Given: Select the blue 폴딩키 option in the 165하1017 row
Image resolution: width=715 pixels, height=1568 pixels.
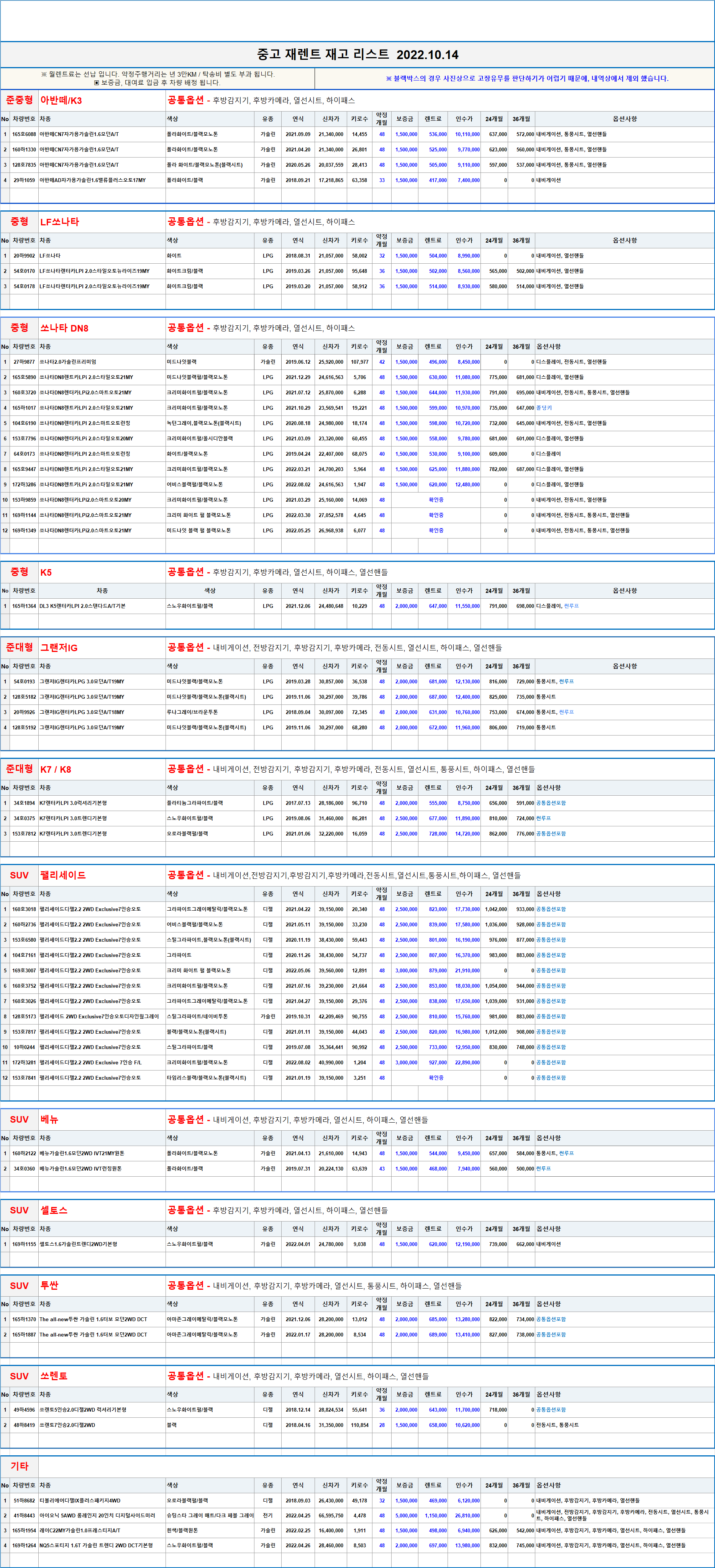Looking at the screenshot, I should coord(544,408).
